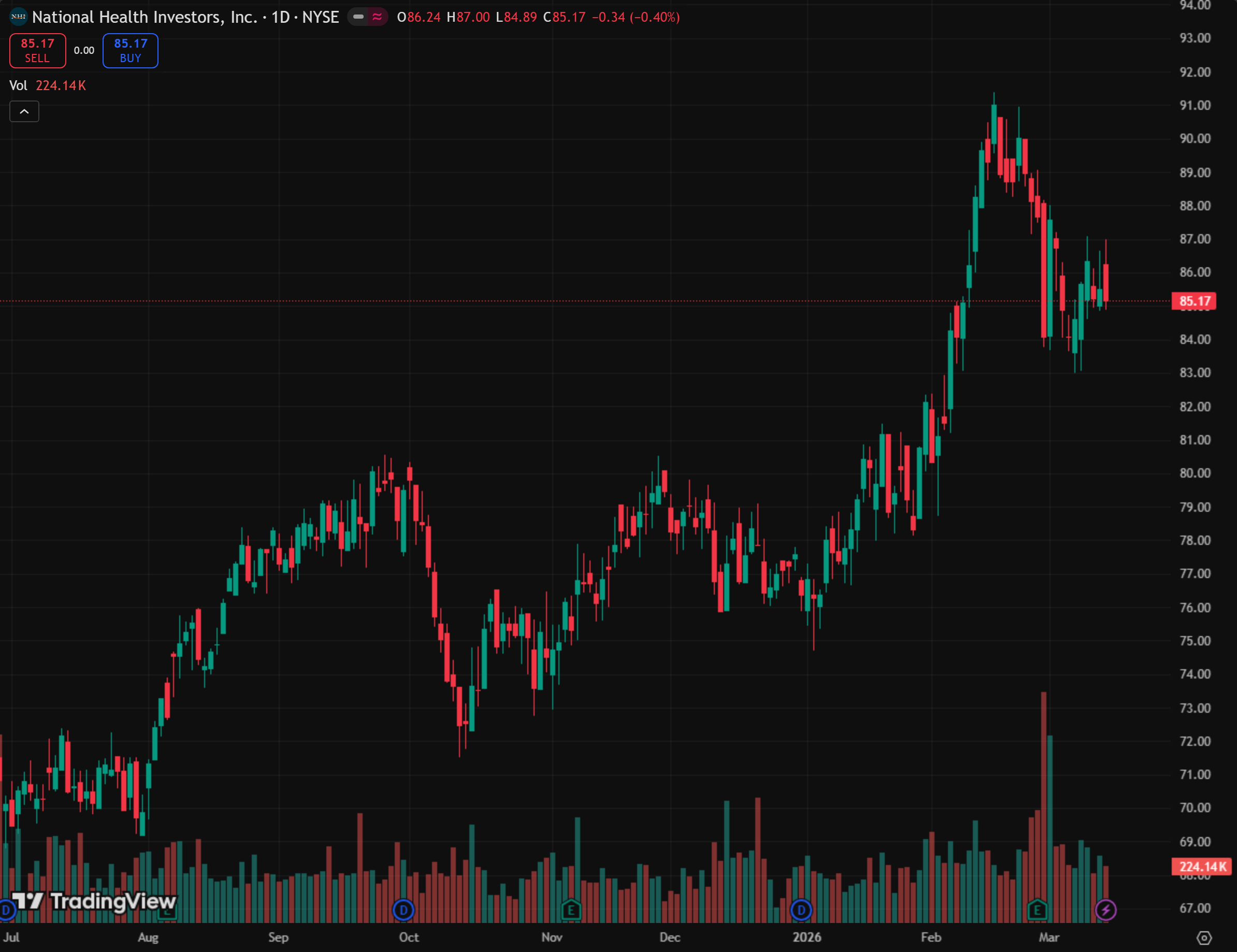The height and width of the screenshot is (952, 1237).
Task: Open the earnings marker near Nov
Action: [x=571, y=910]
